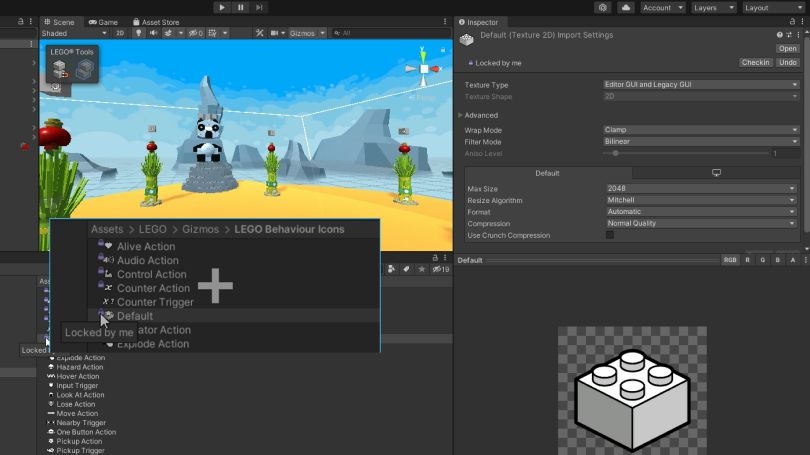The image size is (810, 455).
Task: Switch to the Game tab
Action: coord(104,21)
